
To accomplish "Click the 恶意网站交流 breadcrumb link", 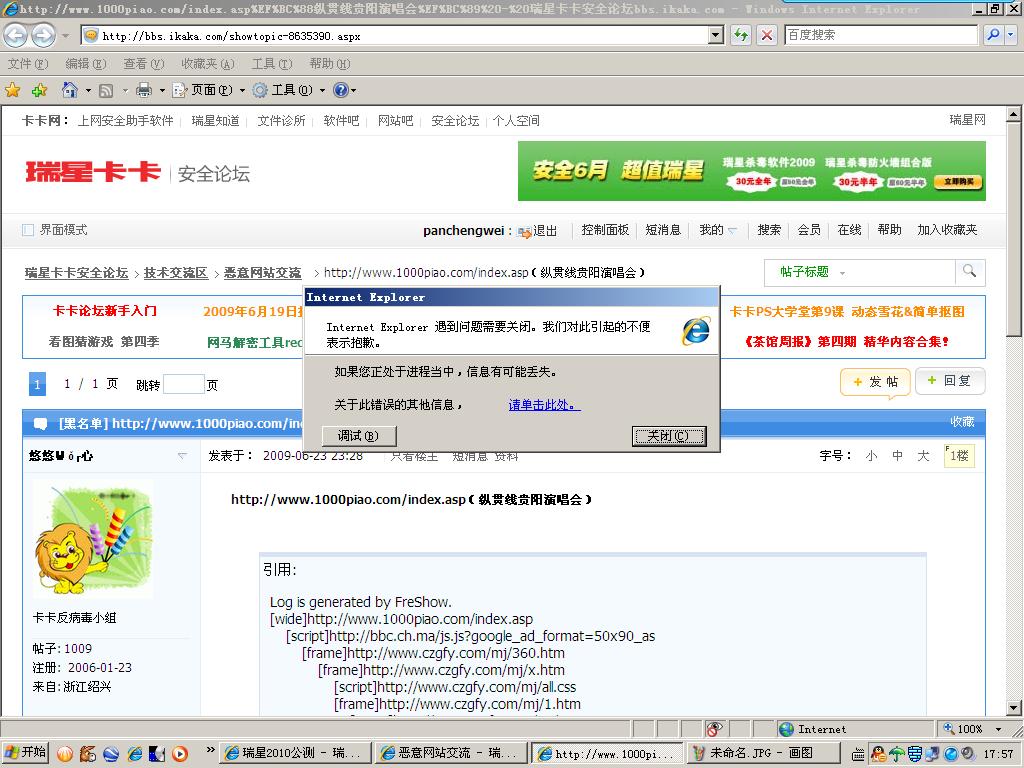I will click(263, 273).
